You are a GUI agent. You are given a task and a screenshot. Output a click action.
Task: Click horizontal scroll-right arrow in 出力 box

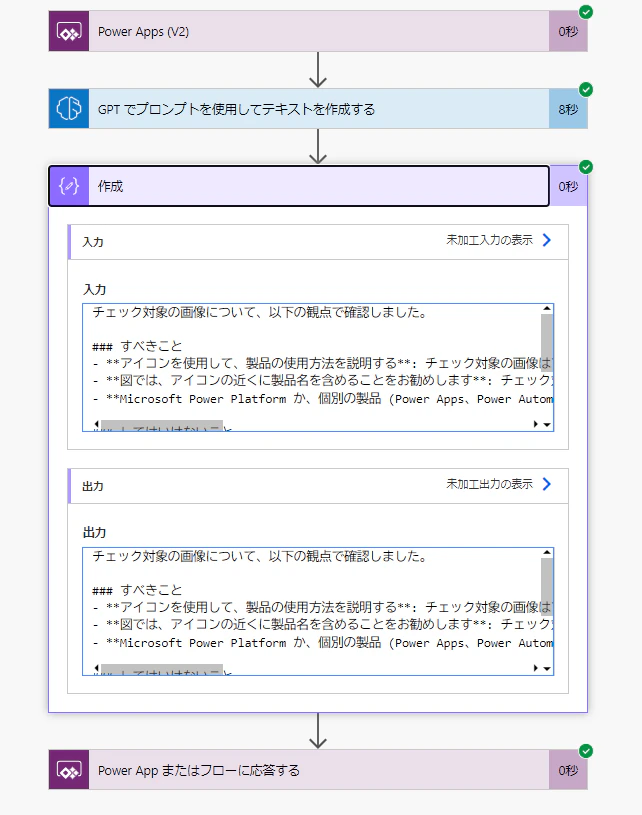535,668
